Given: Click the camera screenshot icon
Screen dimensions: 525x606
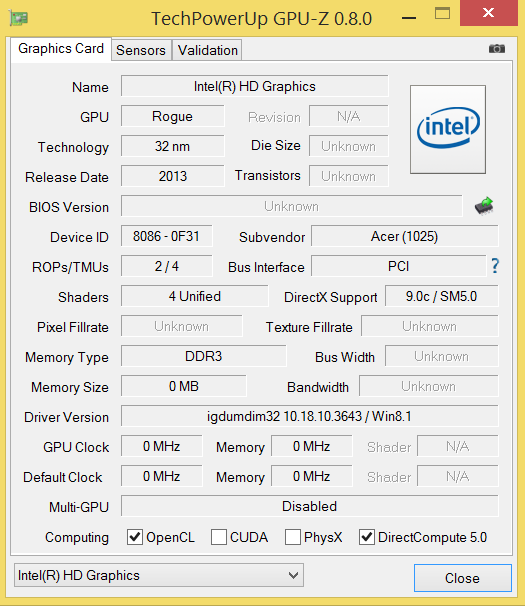Looking at the screenshot, I should [x=497, y=49].
